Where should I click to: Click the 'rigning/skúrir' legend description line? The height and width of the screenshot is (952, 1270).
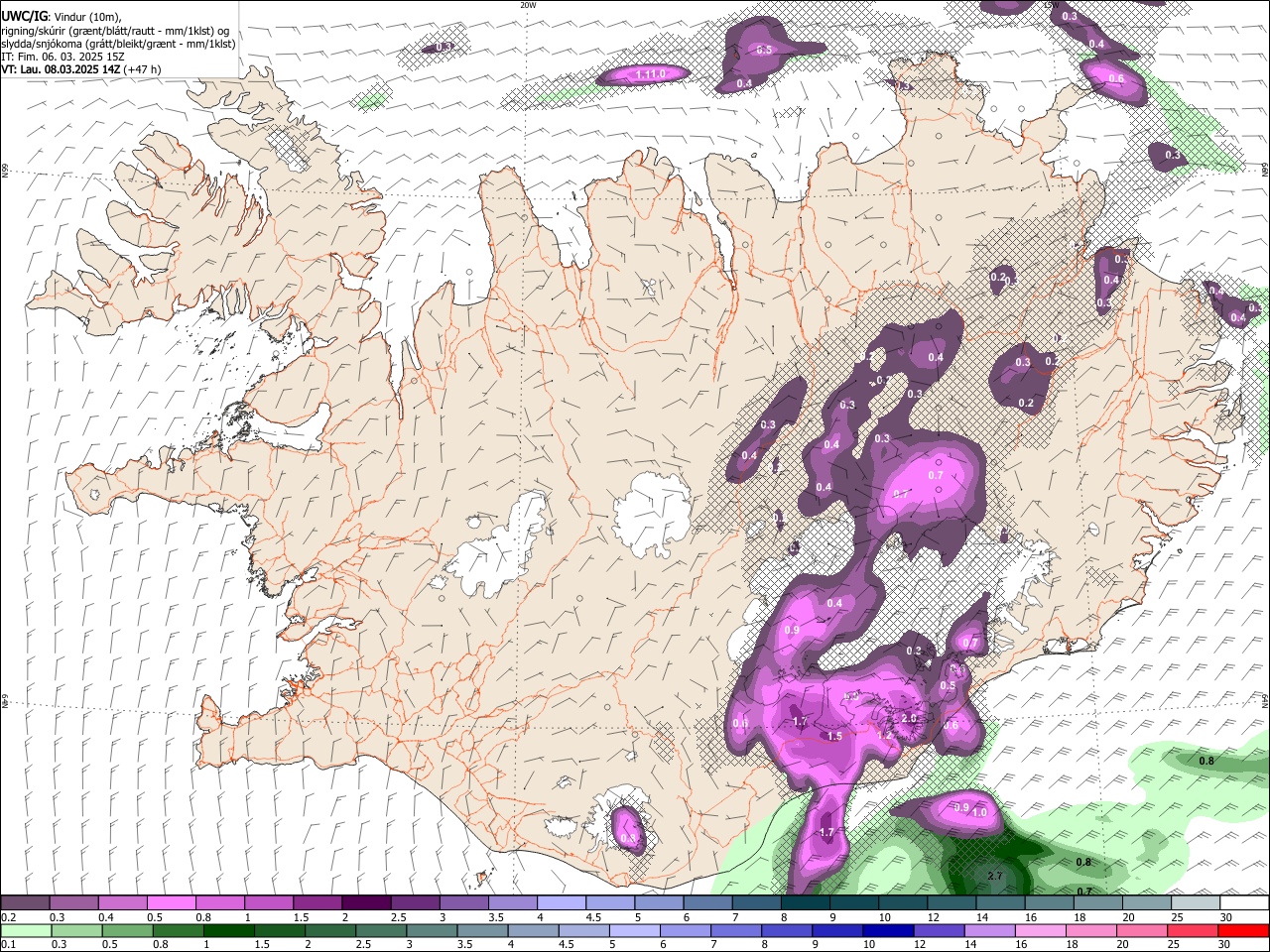click(x=115, y=31)
